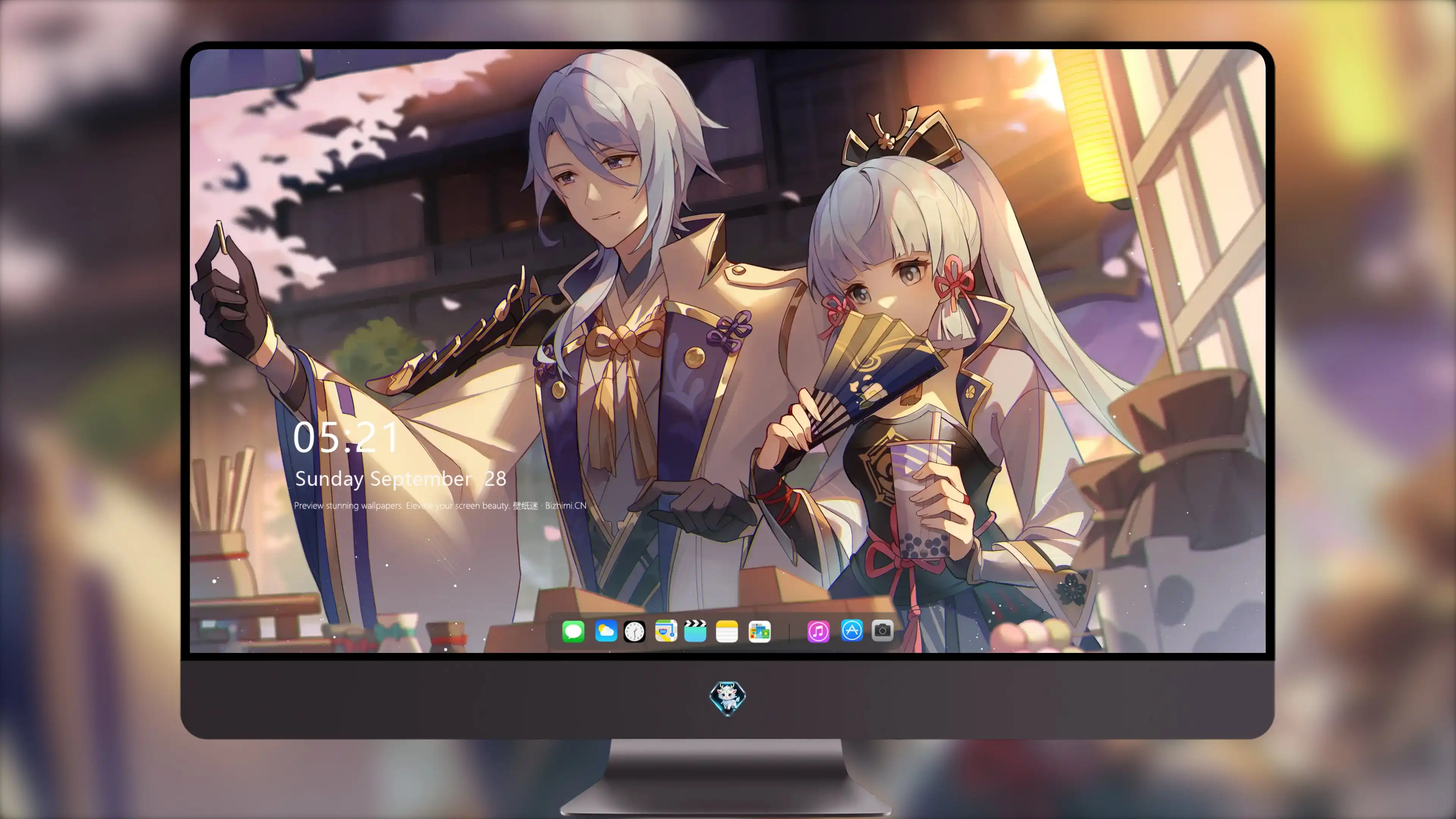Open the photo gallery app in the dock
This screenshot has width=1456, height=819.
[x=759, y=631]
